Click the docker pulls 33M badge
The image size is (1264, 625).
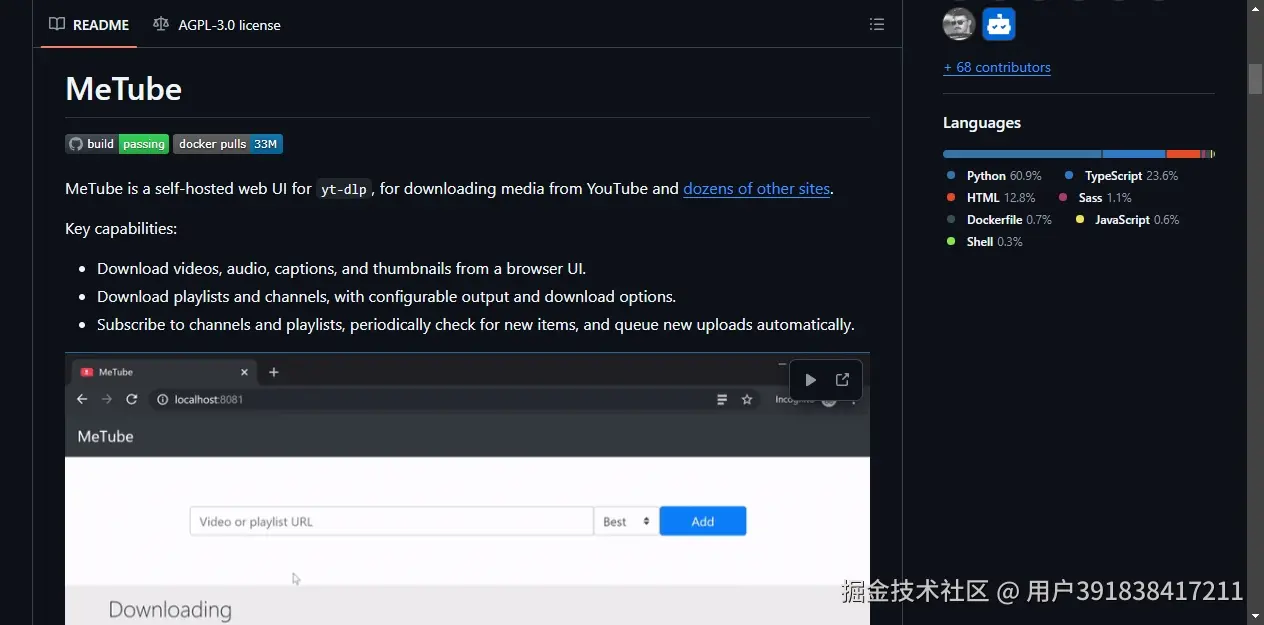coord(228,144)
